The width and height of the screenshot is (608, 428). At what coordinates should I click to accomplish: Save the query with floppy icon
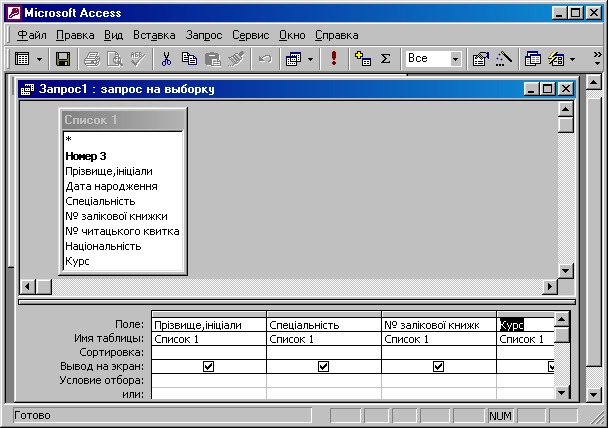(x=63, y=59)
